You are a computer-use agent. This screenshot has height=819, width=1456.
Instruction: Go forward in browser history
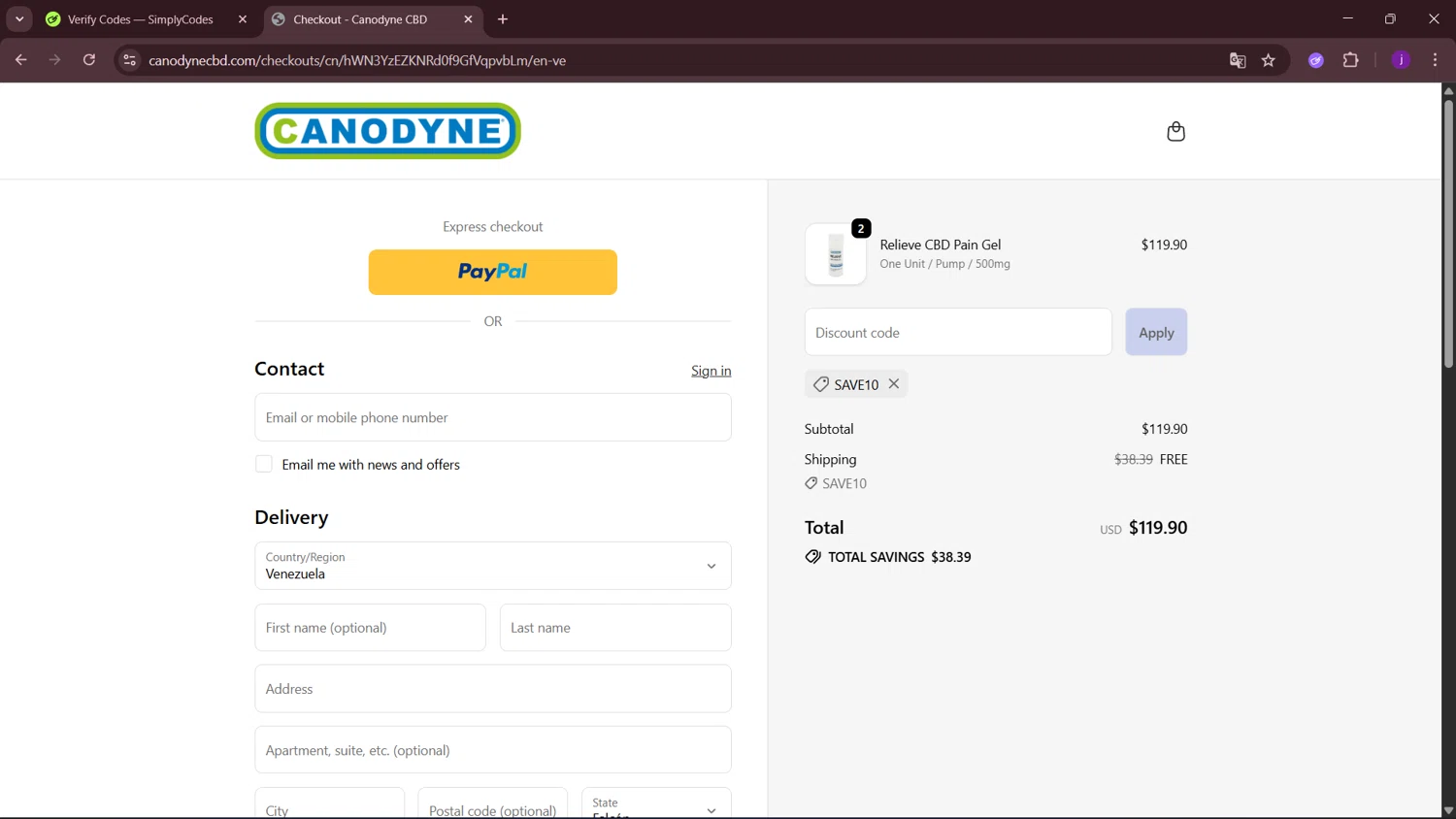(55, 60)
